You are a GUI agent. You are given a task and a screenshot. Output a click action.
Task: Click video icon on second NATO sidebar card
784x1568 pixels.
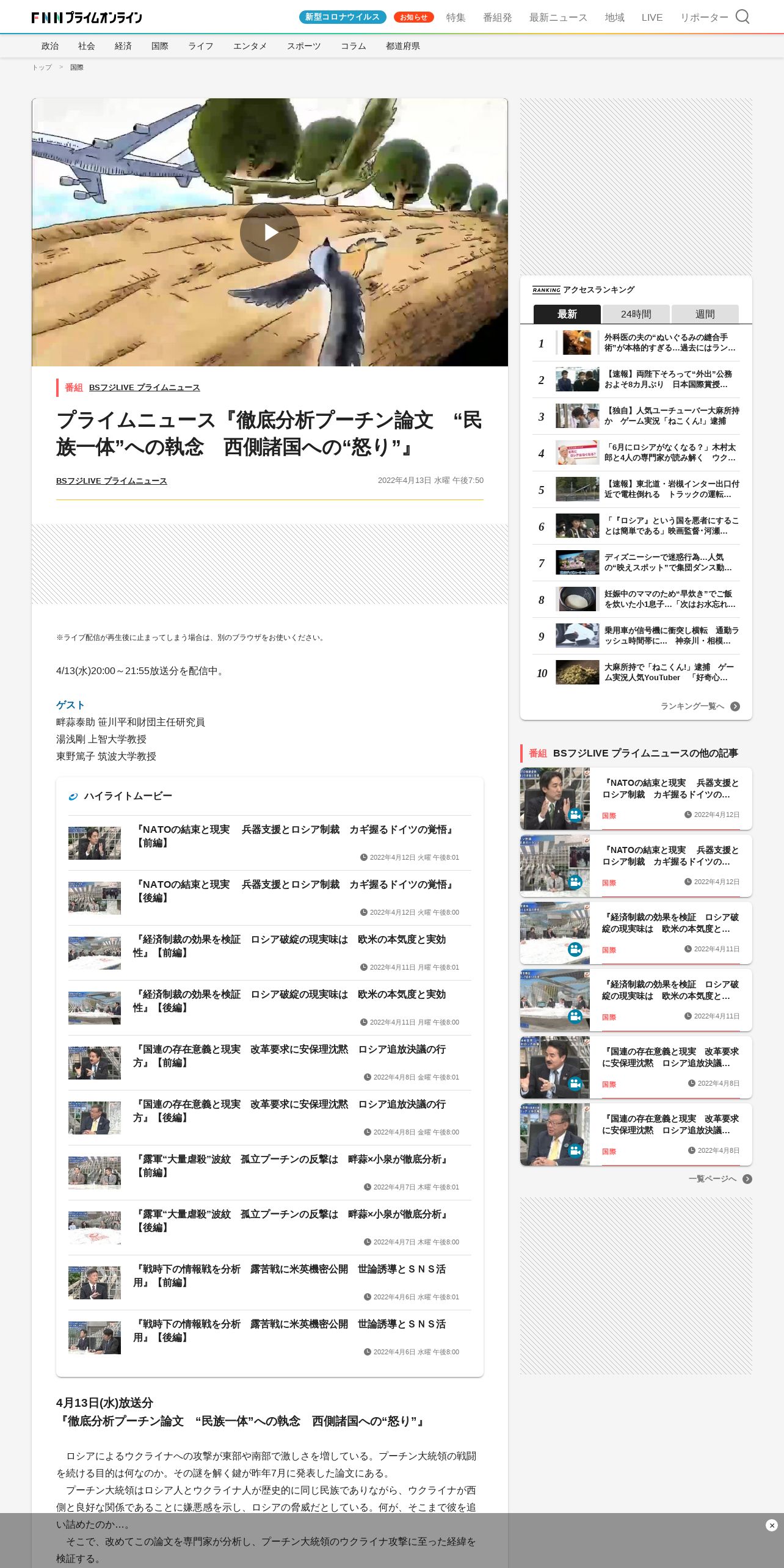pyautogui.click(x=575, y=882)
